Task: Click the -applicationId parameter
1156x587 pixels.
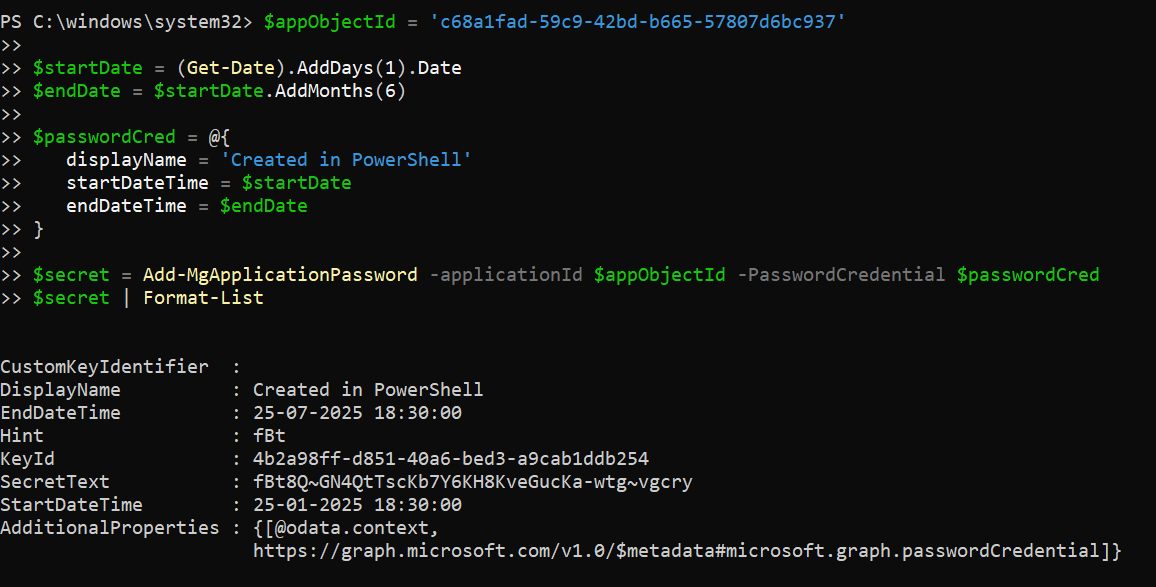Action: [505, 274]
